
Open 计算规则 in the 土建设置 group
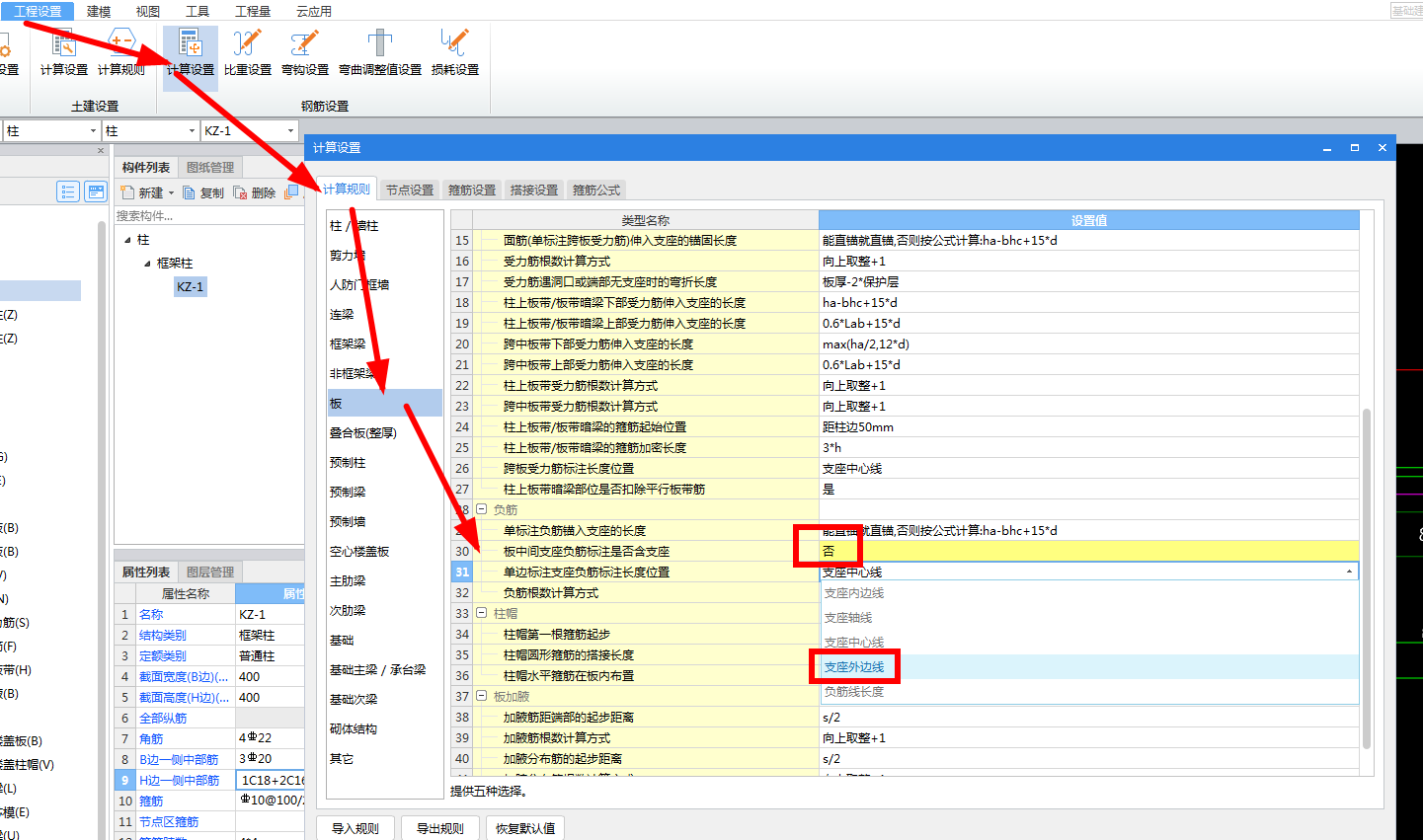click(120, 53)
